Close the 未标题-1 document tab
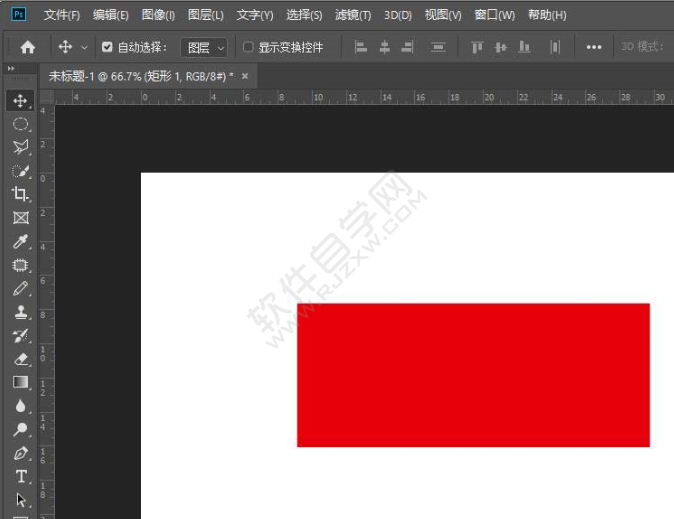The width and height of the screenshot is (674, 519). (245, 76)
